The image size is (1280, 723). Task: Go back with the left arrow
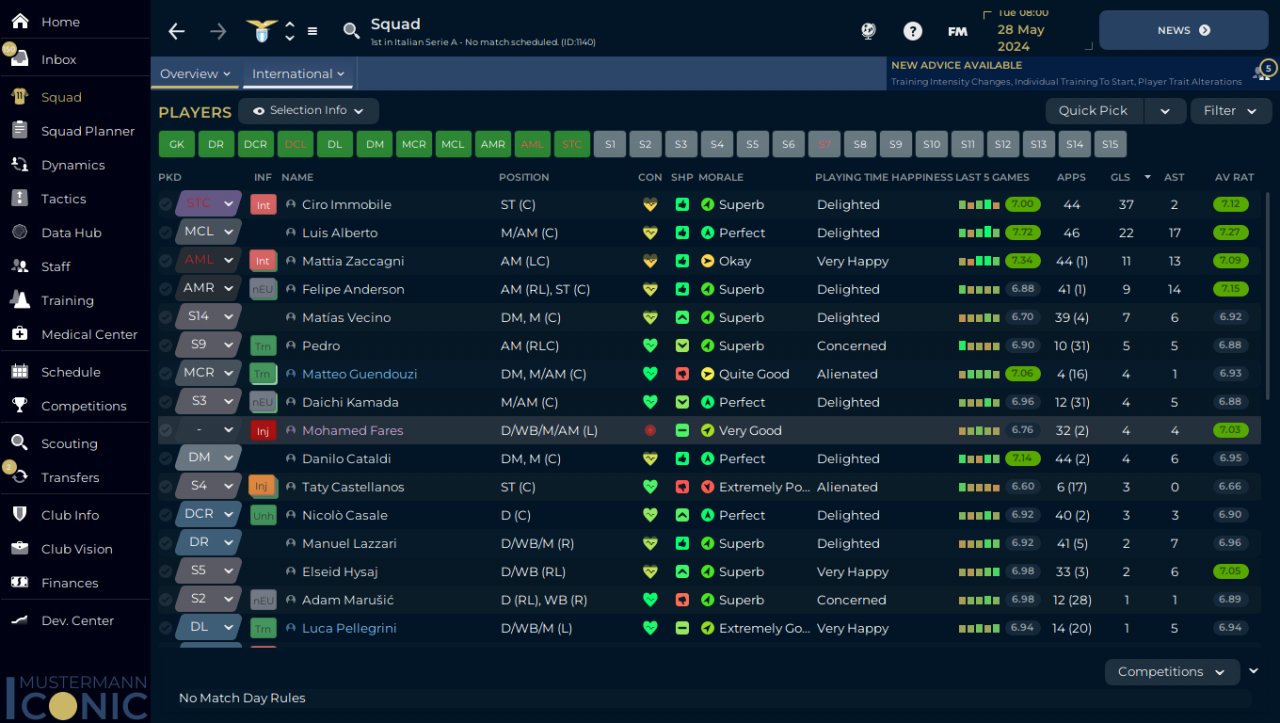tap(177, 31)
